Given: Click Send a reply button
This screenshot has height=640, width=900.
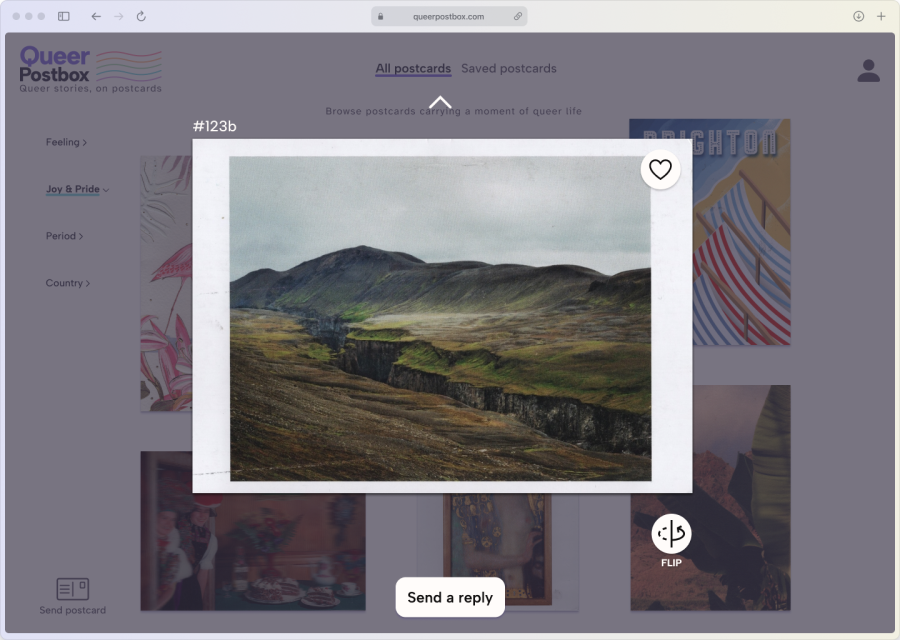Looking at the screenshot, I should point(450,598).
